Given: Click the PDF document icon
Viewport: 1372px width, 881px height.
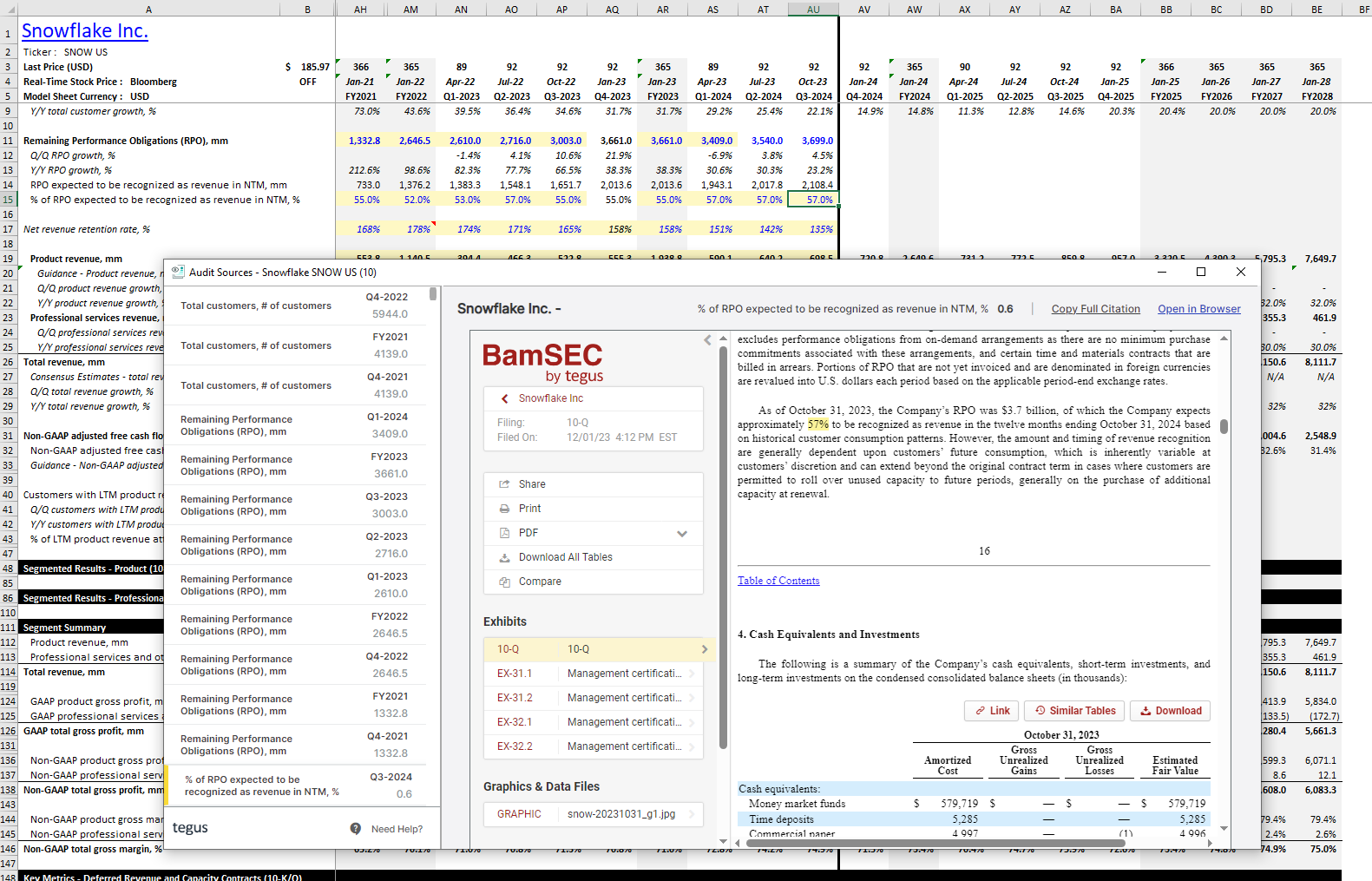Looking at the screenshot, I should tap(504, 533).
